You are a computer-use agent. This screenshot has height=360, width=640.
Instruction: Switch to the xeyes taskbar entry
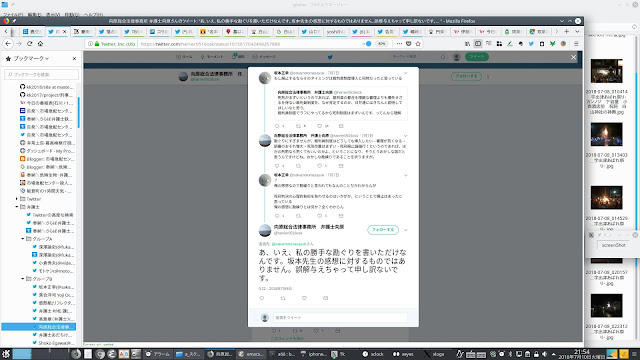click(403, 354)
